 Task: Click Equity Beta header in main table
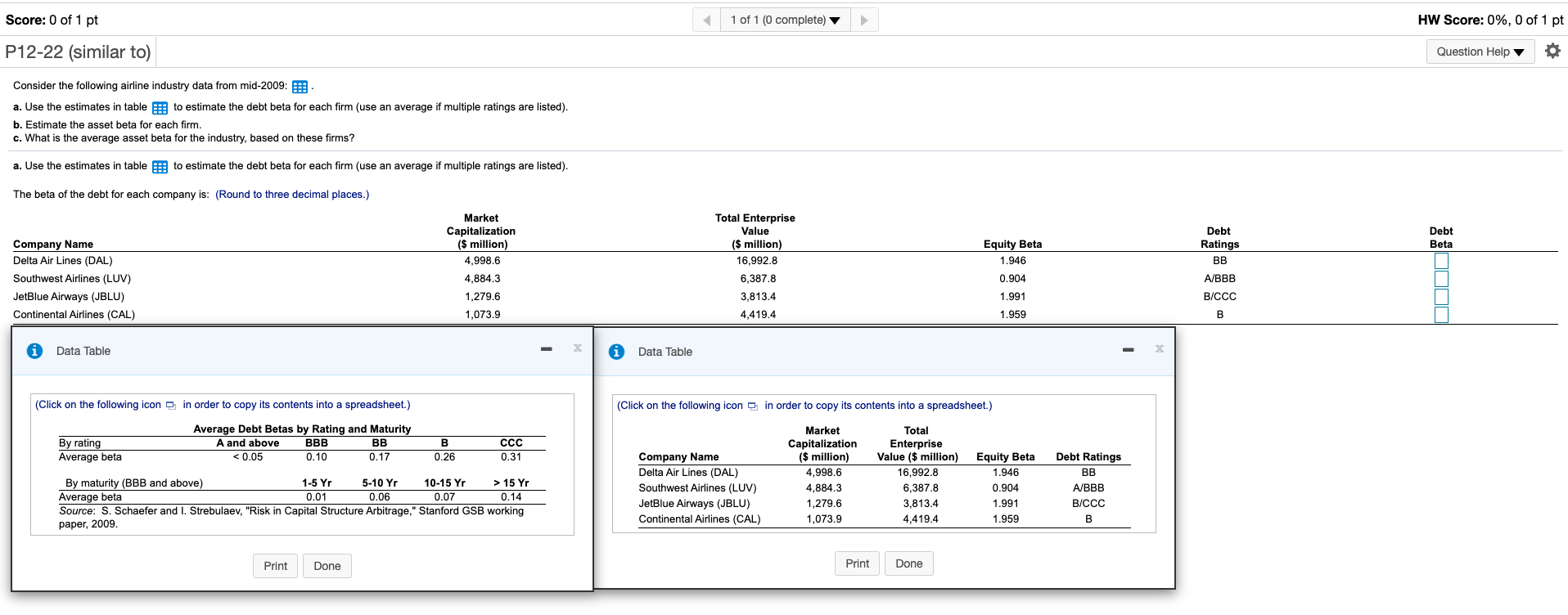[1012, 245]
